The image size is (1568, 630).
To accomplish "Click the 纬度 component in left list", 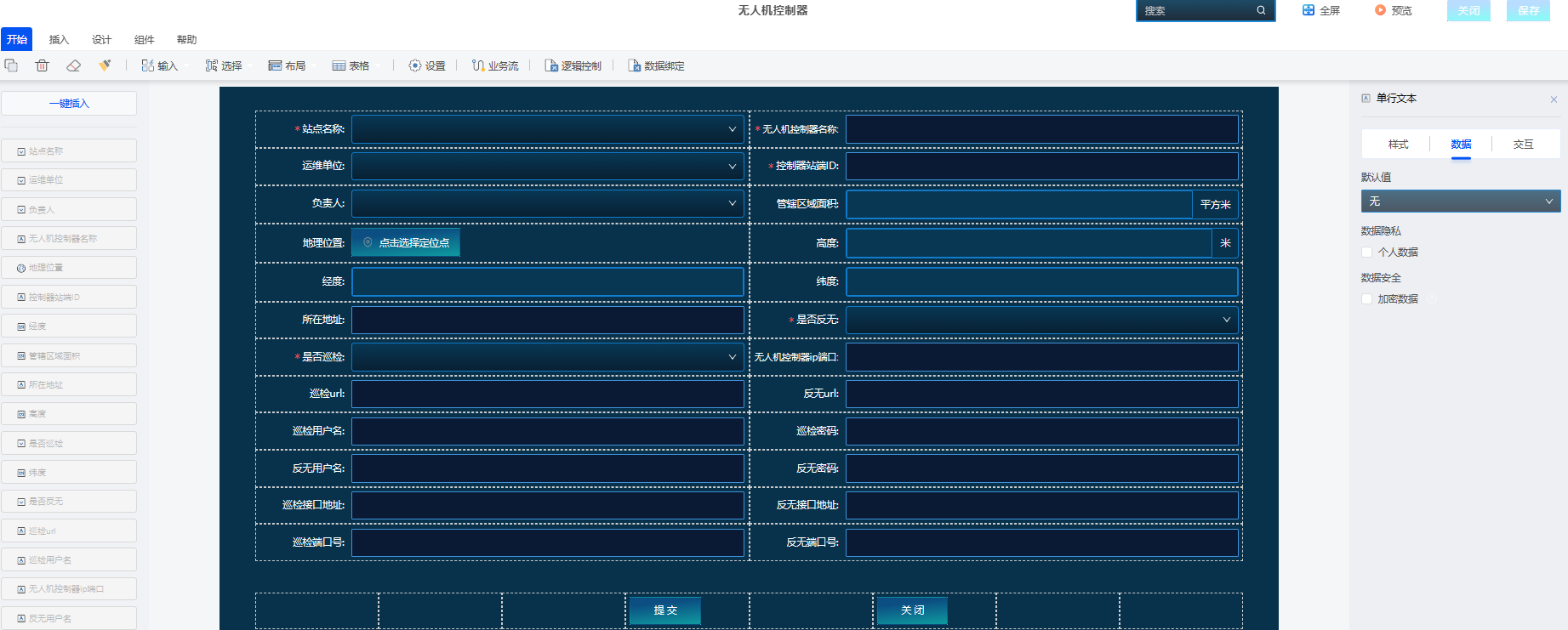I will click(69, 472).
